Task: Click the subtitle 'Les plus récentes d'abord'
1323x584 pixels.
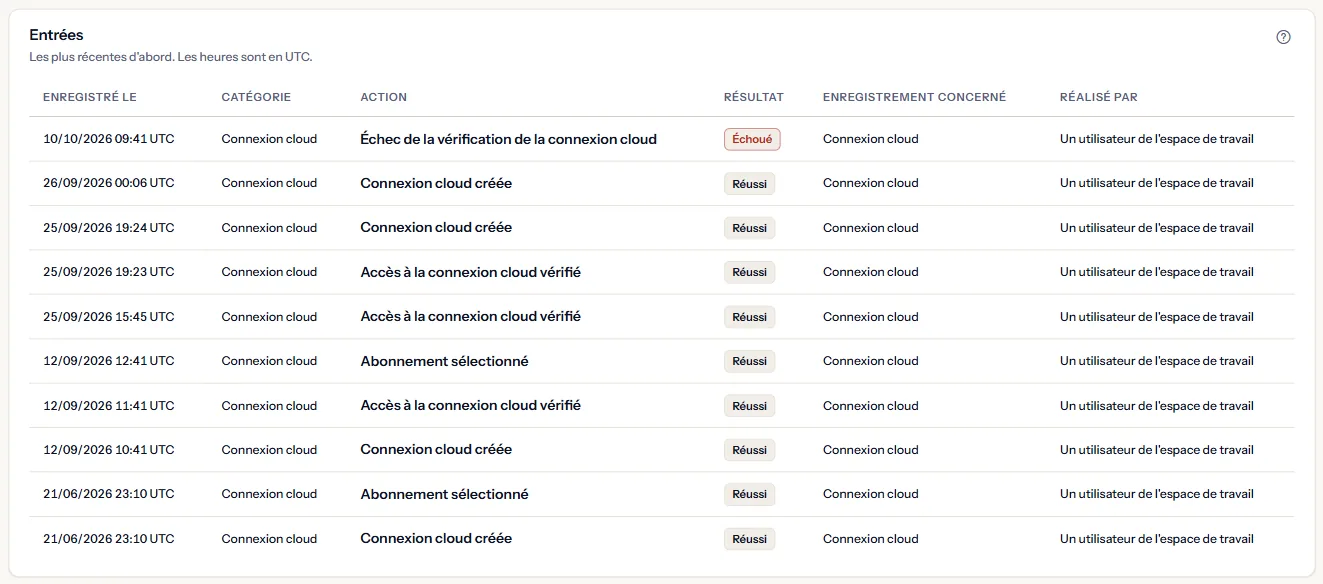Action: click(x=102, y=57)
